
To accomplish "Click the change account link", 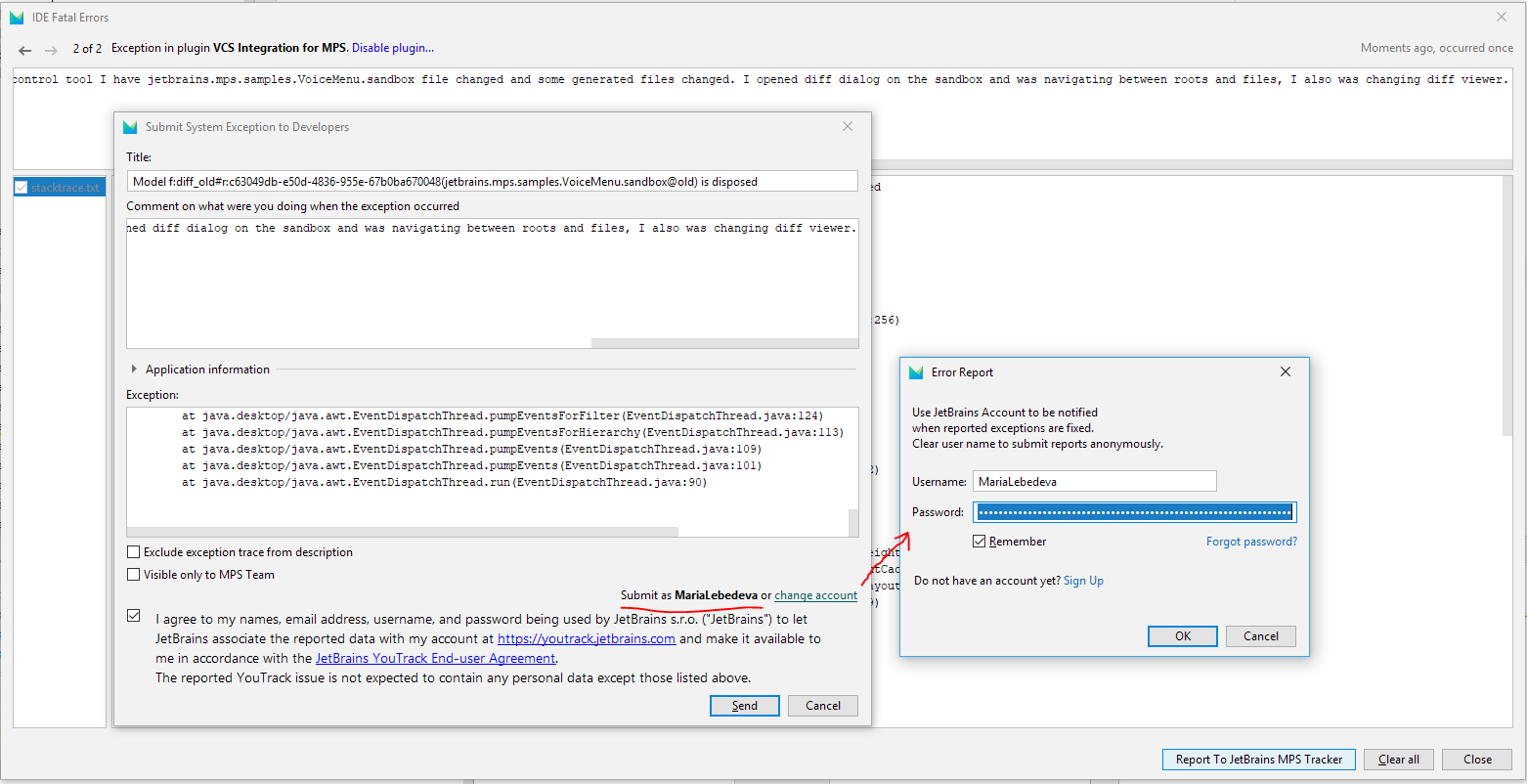I will tap(815, 595).
